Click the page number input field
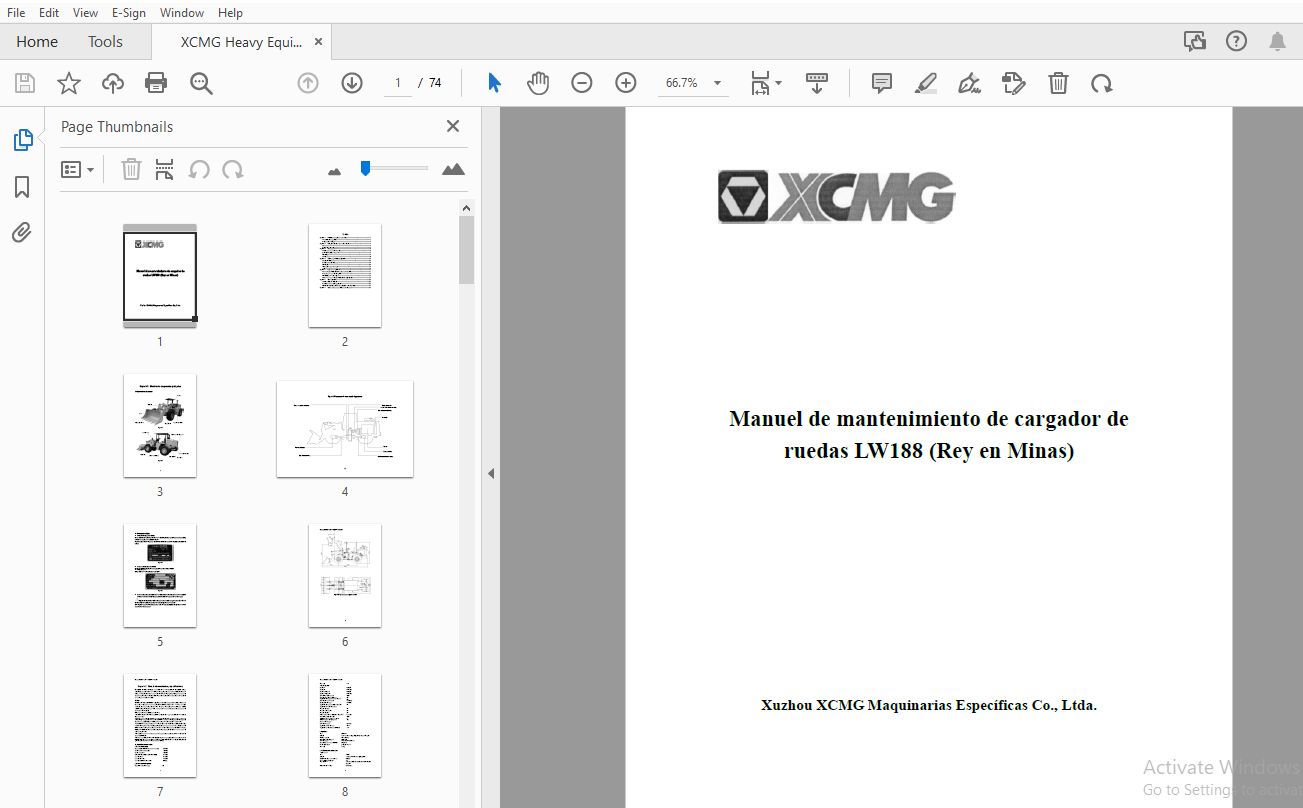This screenshot has width=1303, height=808. (x=398, y=83)
